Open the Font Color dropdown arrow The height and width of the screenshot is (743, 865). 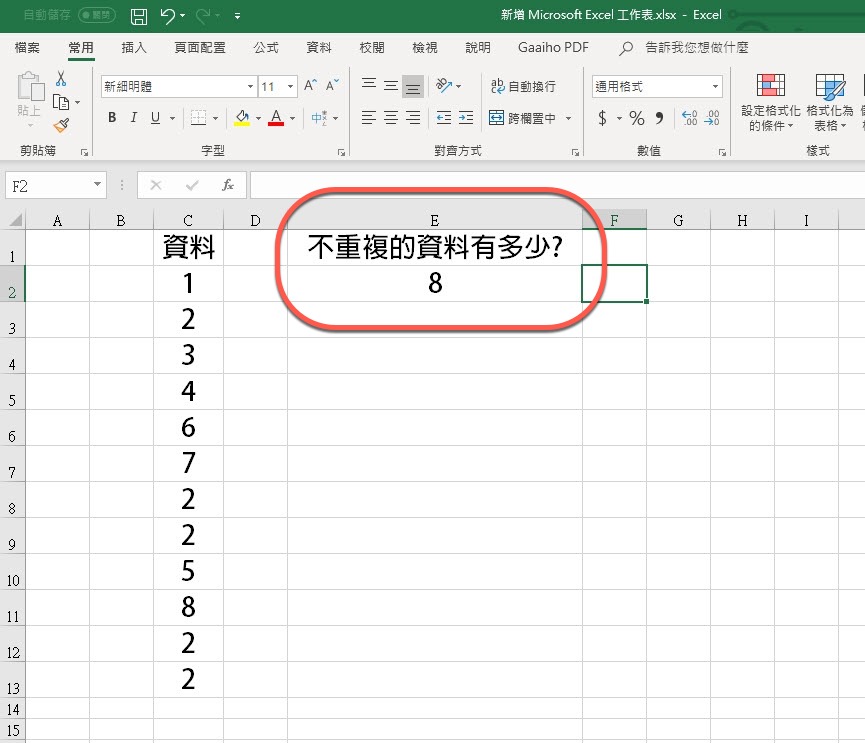[292, 118]
